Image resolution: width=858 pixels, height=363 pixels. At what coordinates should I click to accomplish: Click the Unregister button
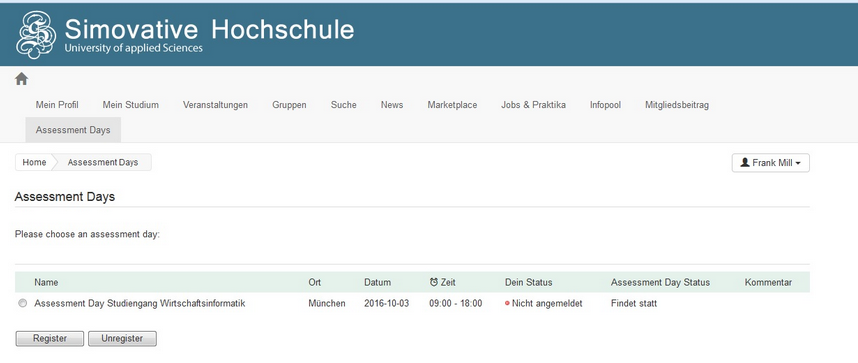pyautogui.click(x=122, y=338)
